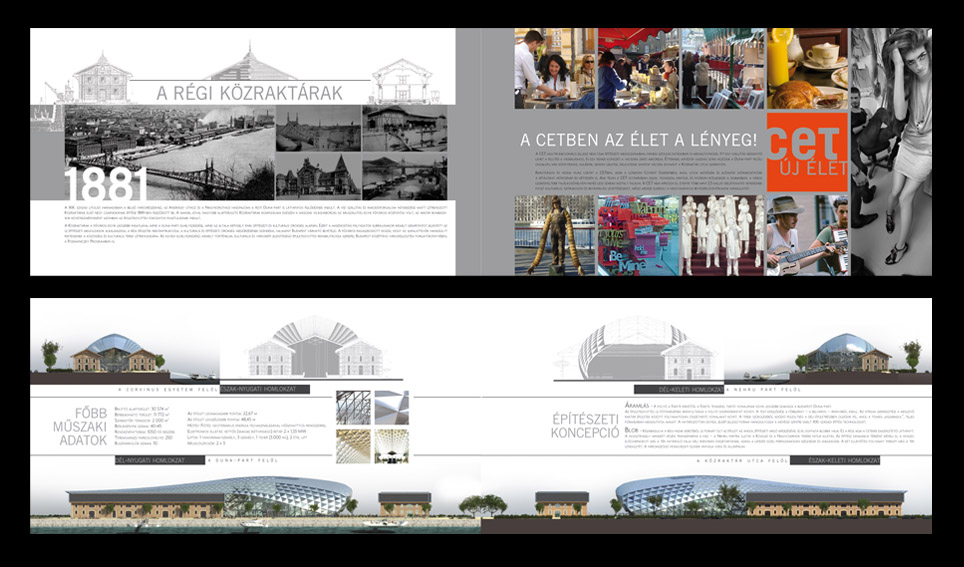Open the red market umbrella photo

click(638, 68)
